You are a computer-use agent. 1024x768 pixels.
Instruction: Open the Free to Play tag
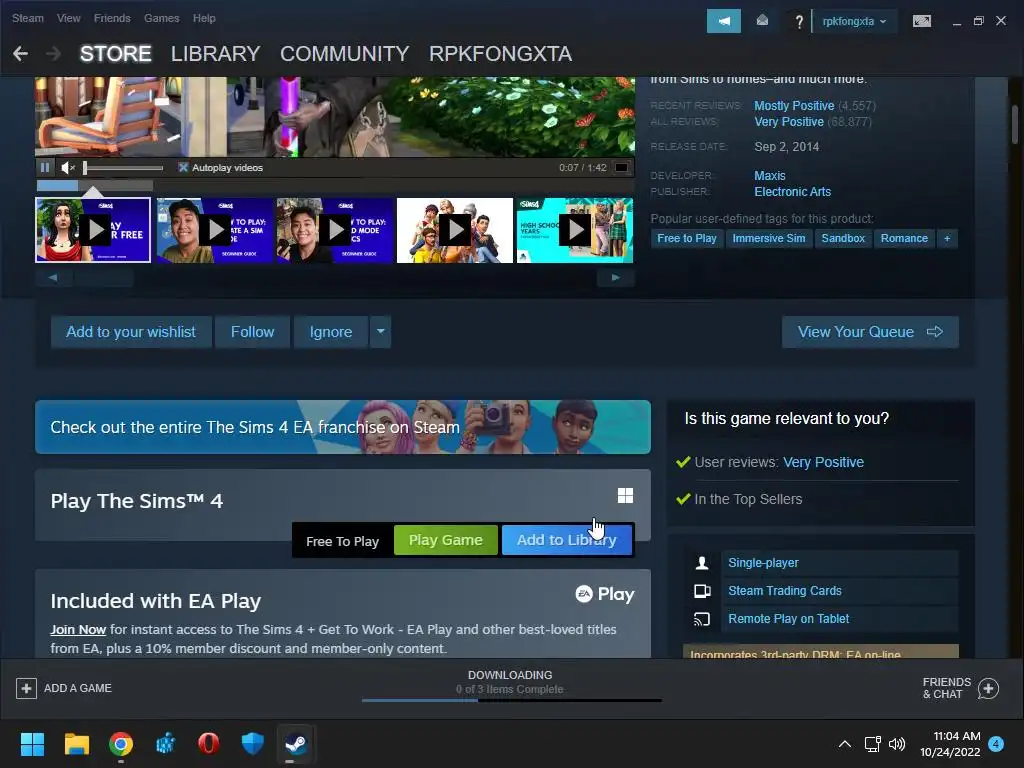[x=686, y=238]
